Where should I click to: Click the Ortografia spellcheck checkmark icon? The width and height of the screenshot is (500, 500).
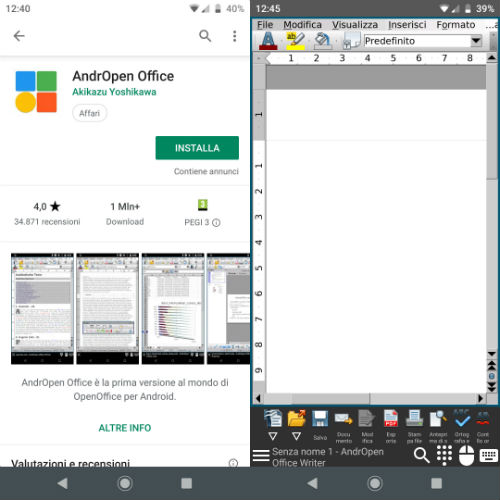point(462,418)
